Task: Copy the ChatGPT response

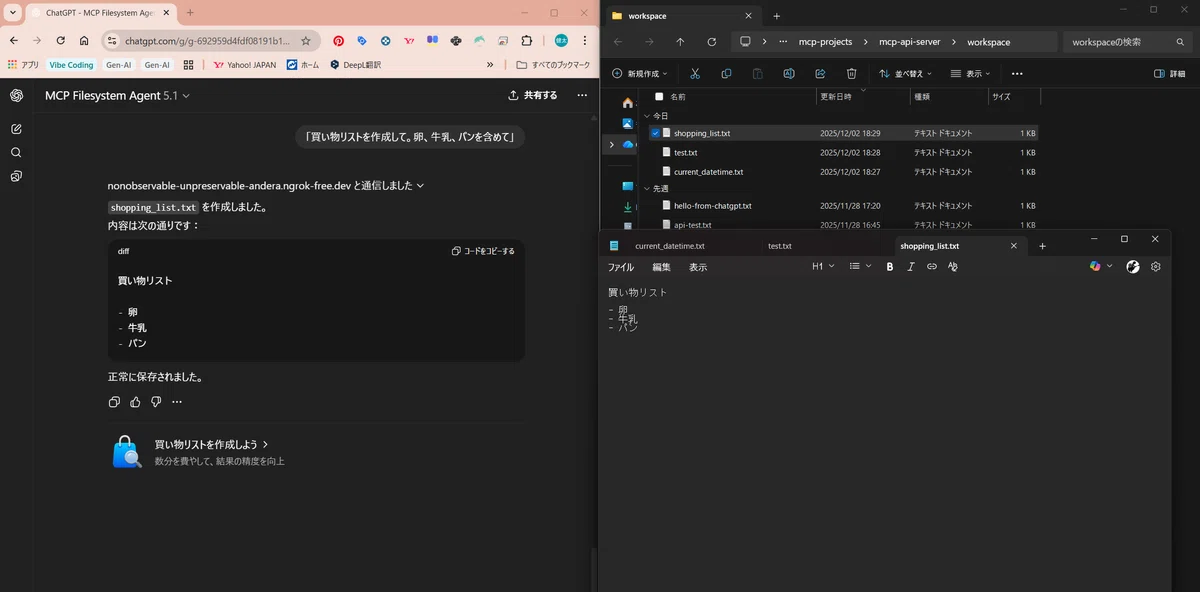Action: (x=114, y=402)
